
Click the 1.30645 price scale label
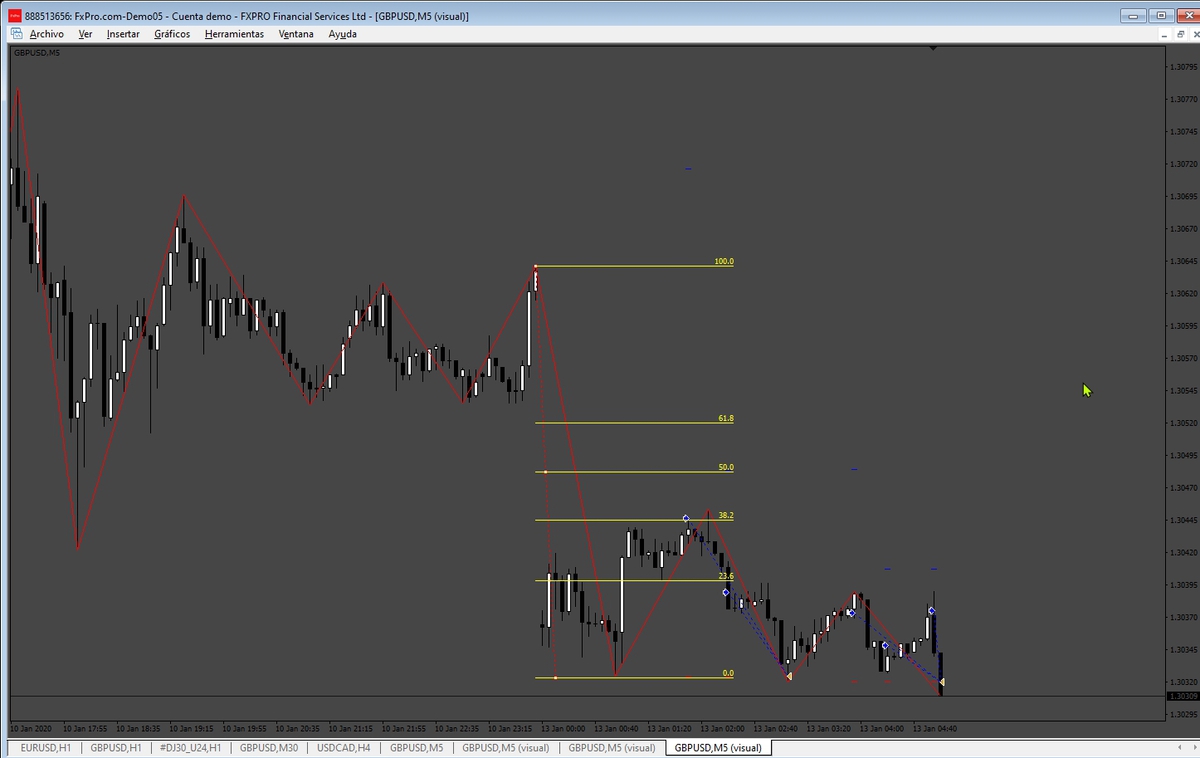[1183, 261]
